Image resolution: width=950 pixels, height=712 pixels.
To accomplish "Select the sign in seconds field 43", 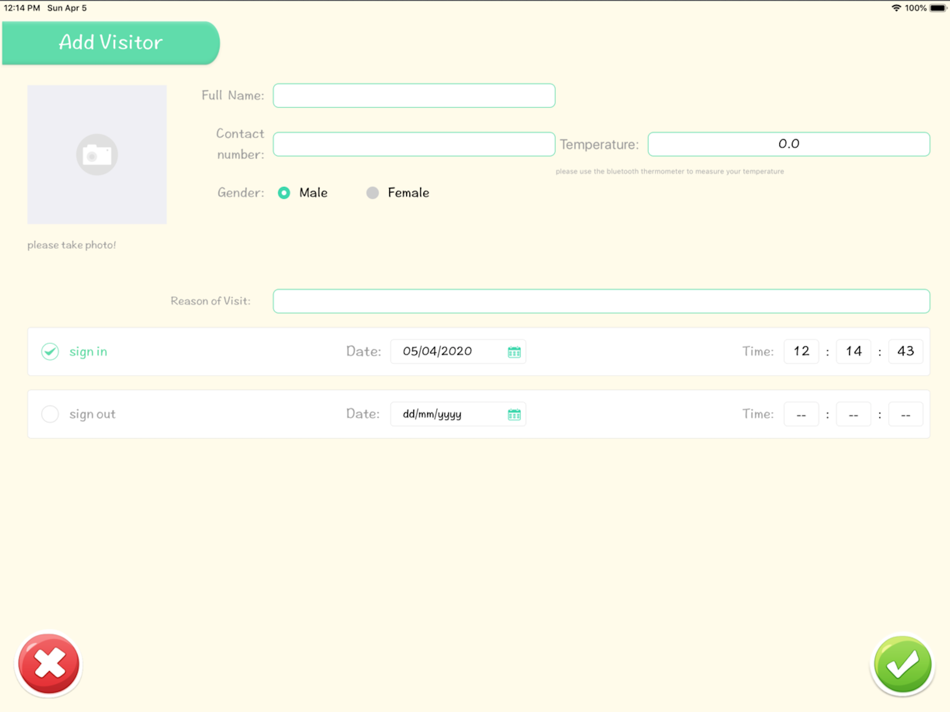I will coord(905,351).
